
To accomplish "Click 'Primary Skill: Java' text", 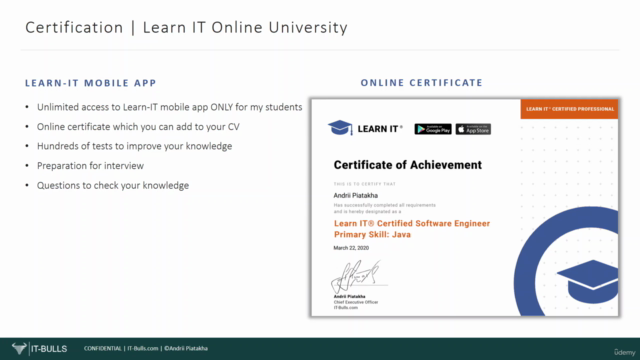I will [x=372, y=234].
